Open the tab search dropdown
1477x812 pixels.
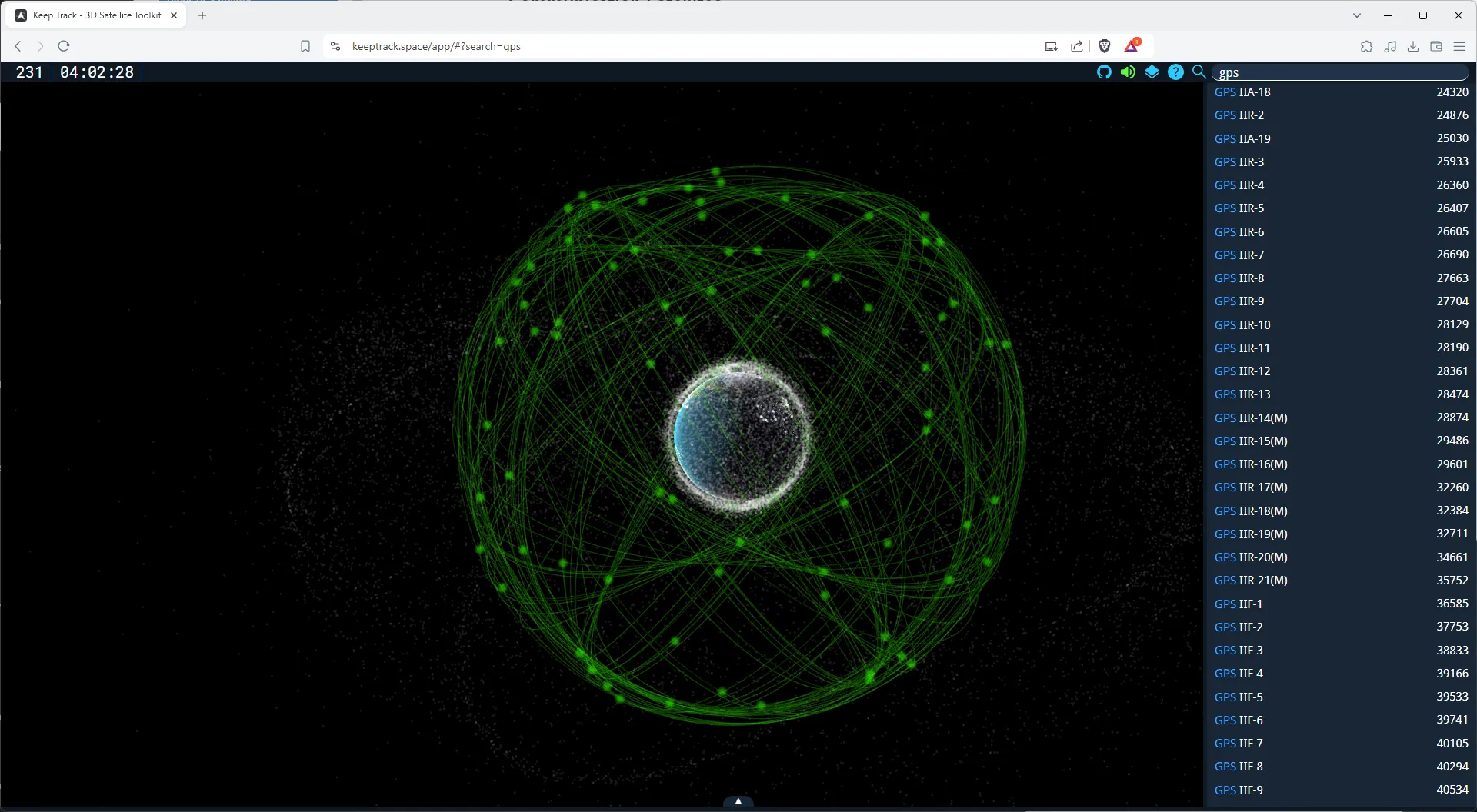[x=1356, y=15]
